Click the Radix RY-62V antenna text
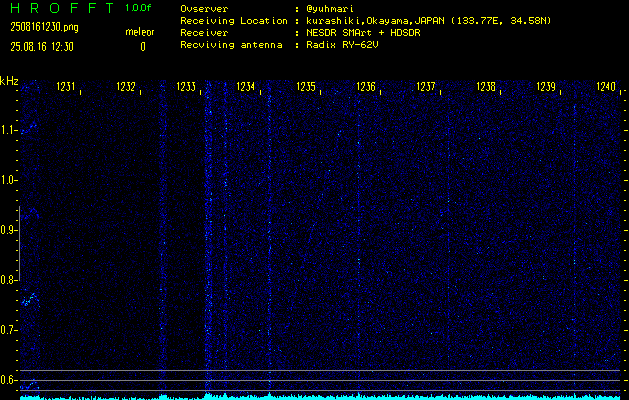Viewport: 629px width, 400px height. (342, 45)
